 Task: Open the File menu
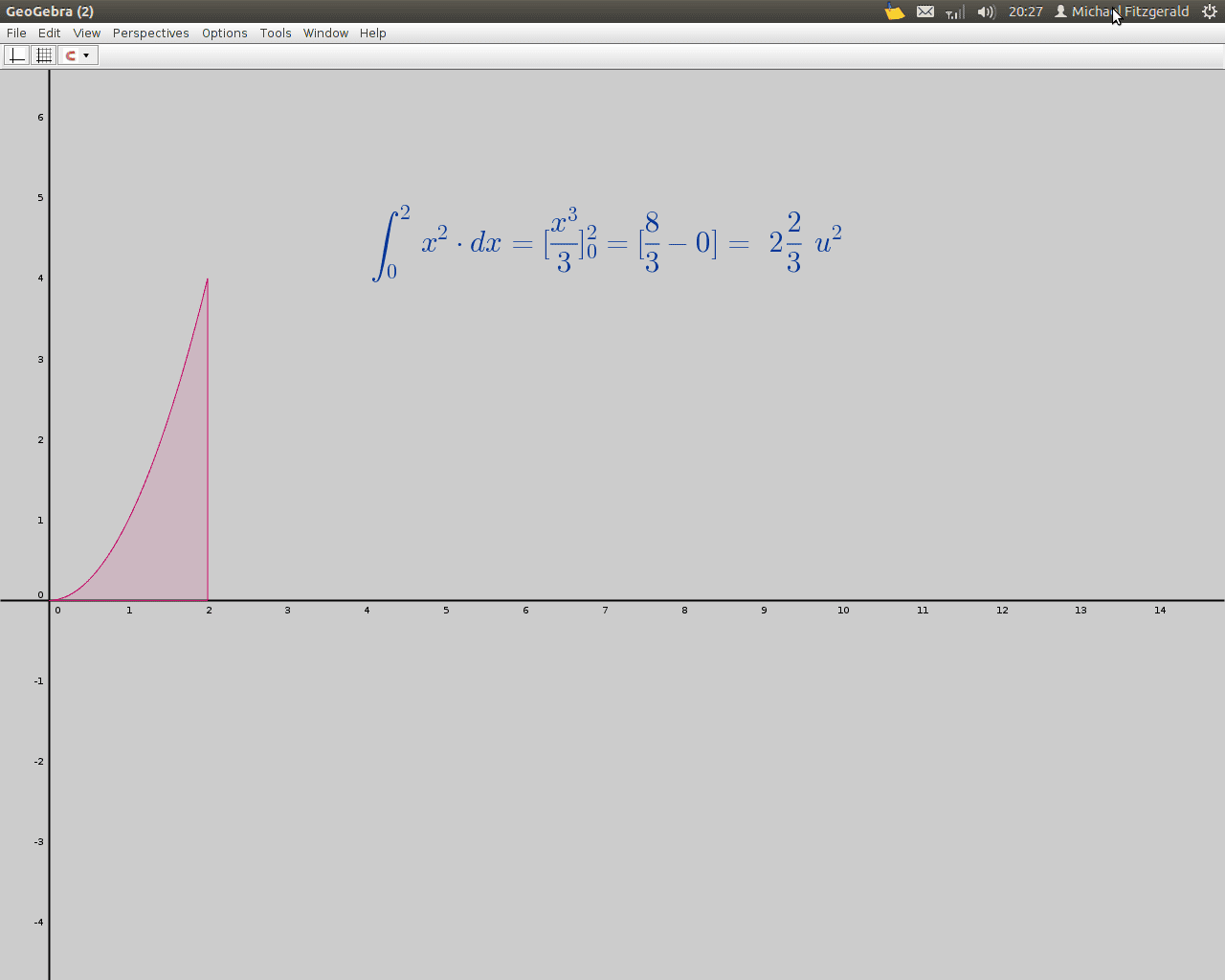click(16, 33)
